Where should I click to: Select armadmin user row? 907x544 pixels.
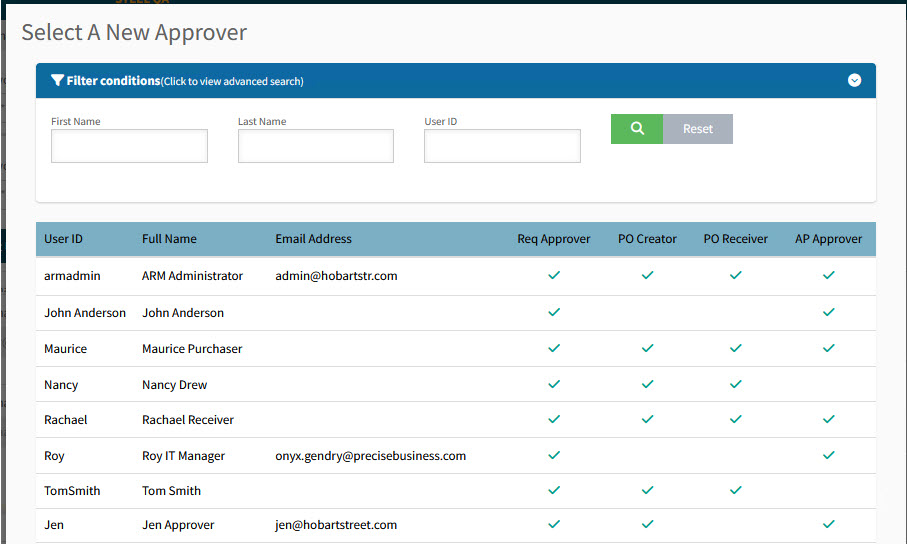[72, 276]
